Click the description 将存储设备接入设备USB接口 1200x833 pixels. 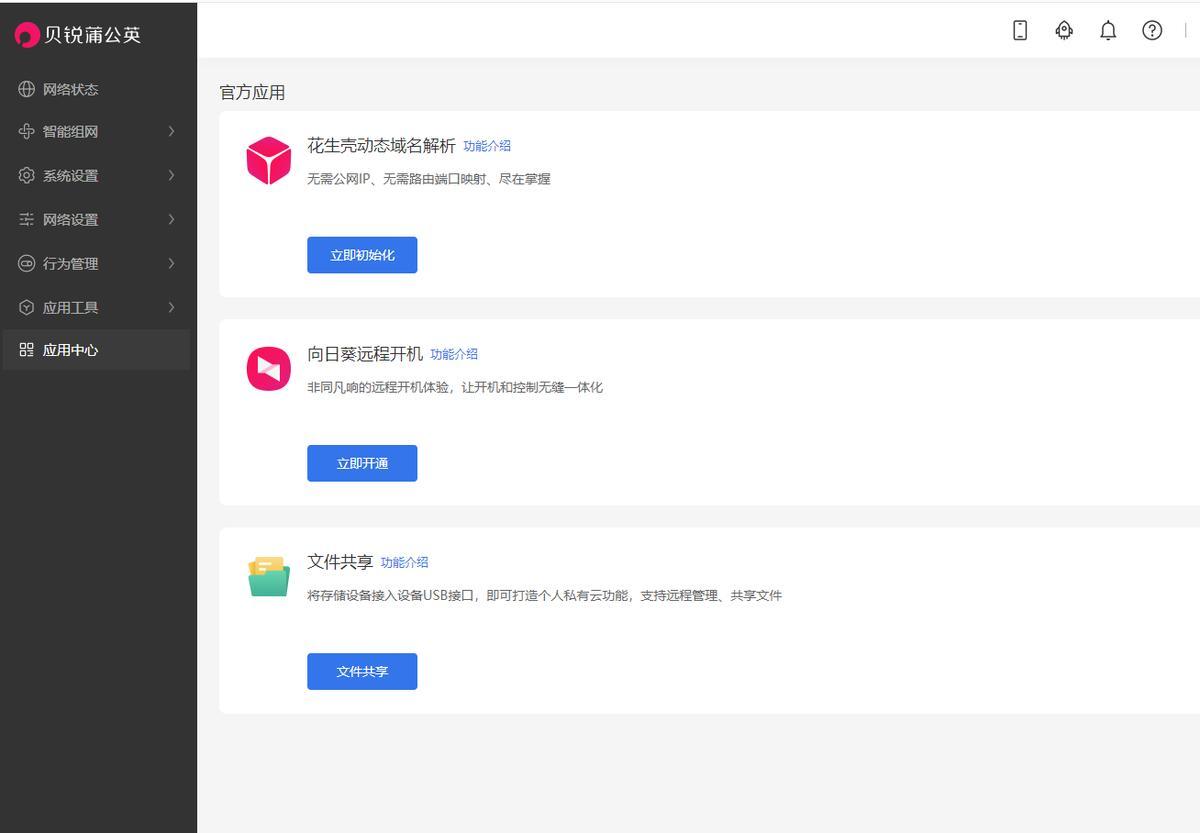pyautogui.click(x=544, y=595)
